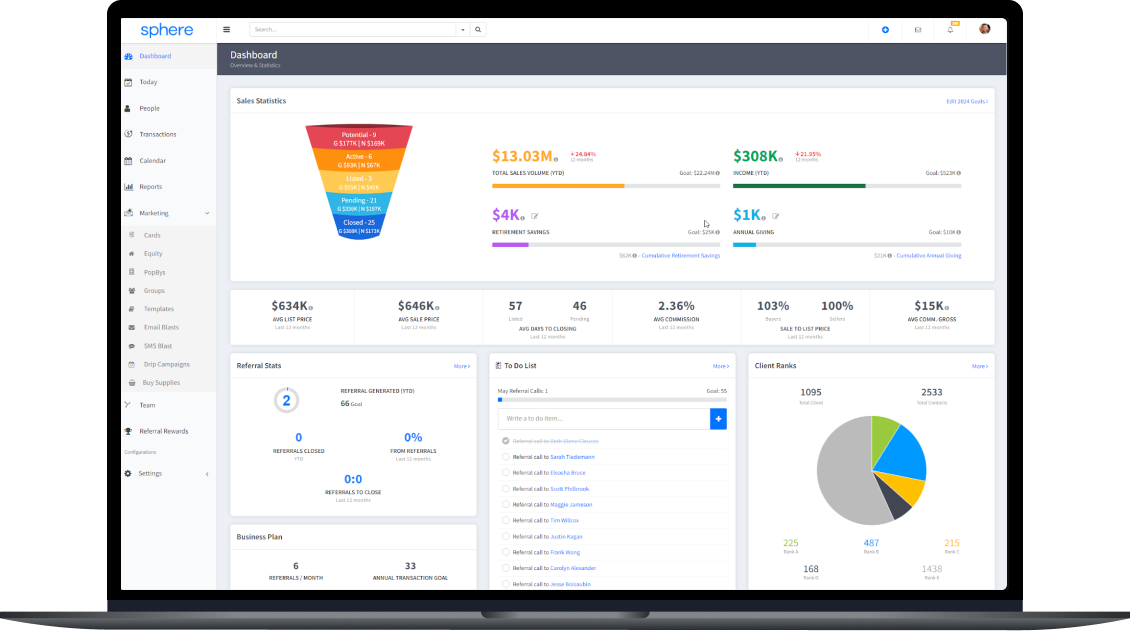Open the notifications bell

coord(950,30)
